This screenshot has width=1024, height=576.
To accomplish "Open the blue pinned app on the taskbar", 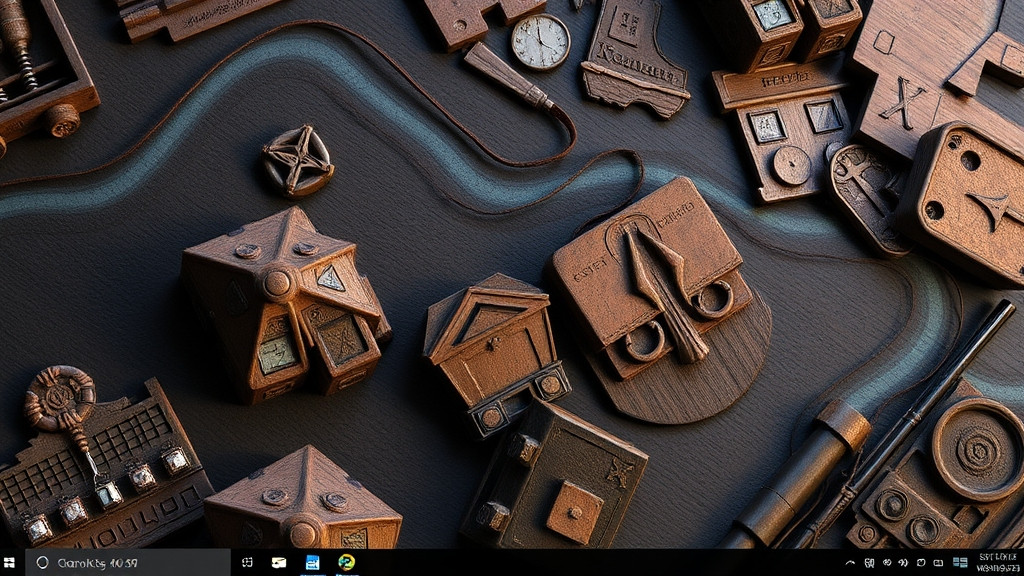I will point(313,562).
